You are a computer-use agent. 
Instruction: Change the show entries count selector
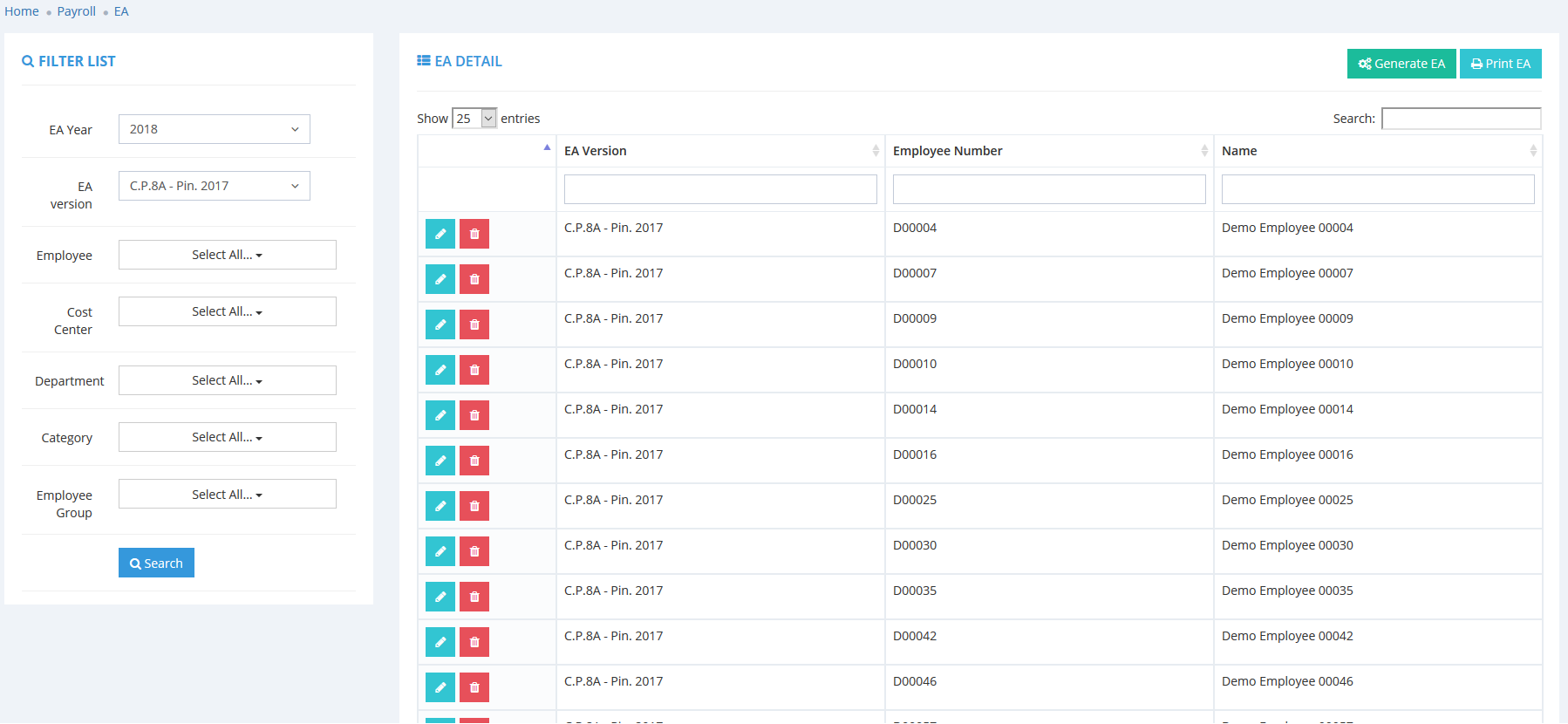pos(474,119)
